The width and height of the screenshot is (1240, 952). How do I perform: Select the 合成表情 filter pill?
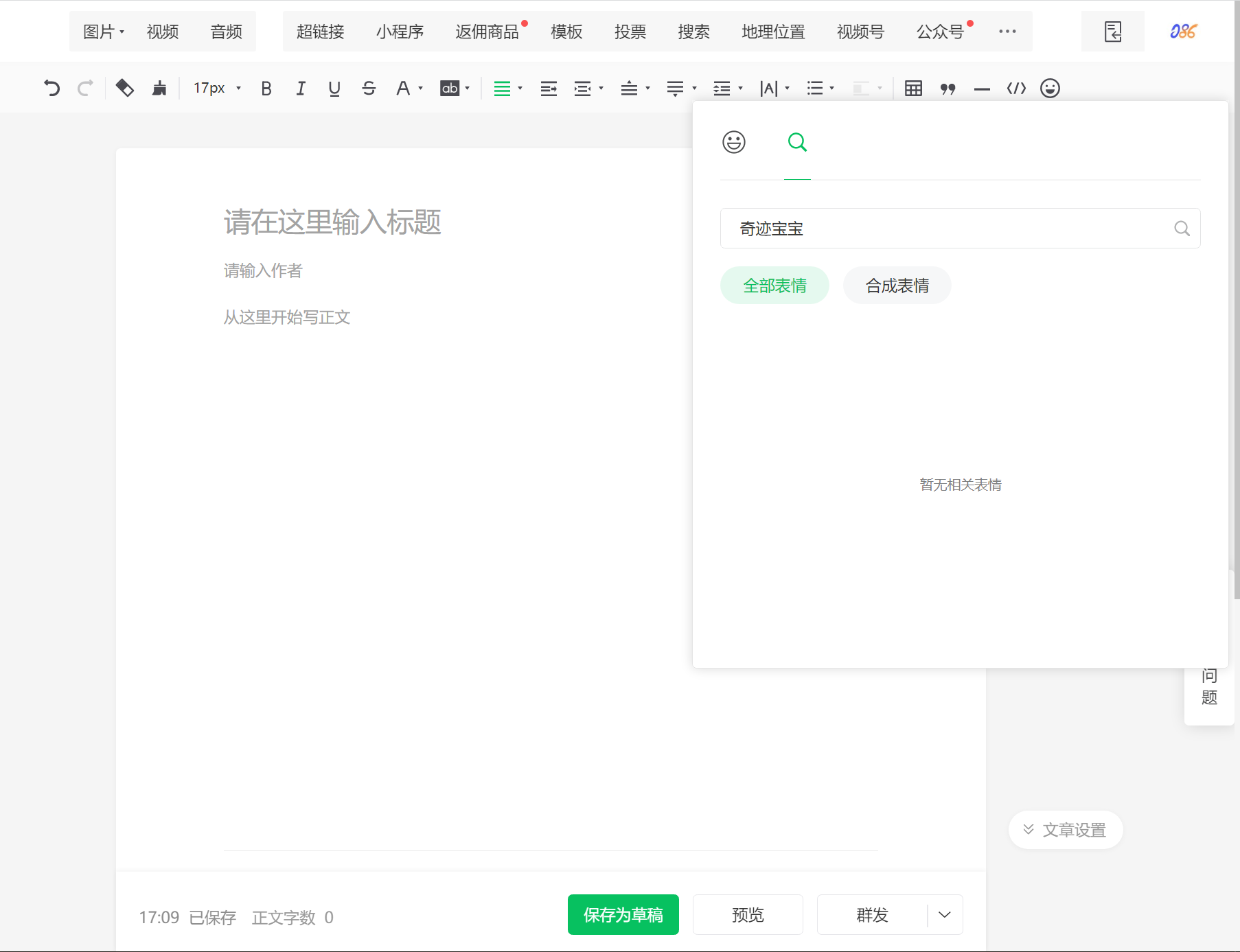(897, 285)
